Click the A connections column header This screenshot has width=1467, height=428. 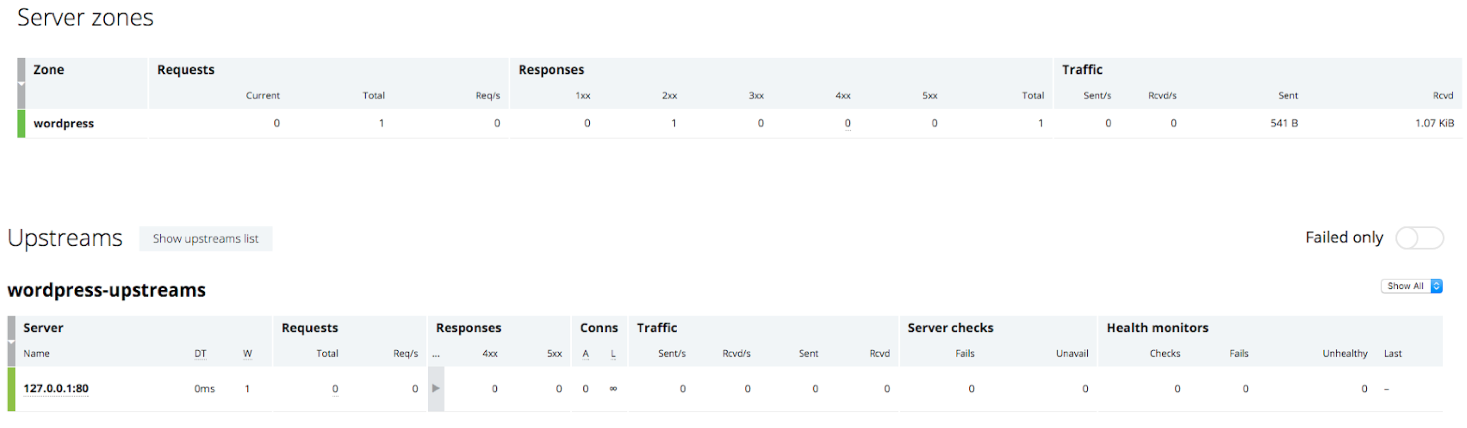(586, 354)
